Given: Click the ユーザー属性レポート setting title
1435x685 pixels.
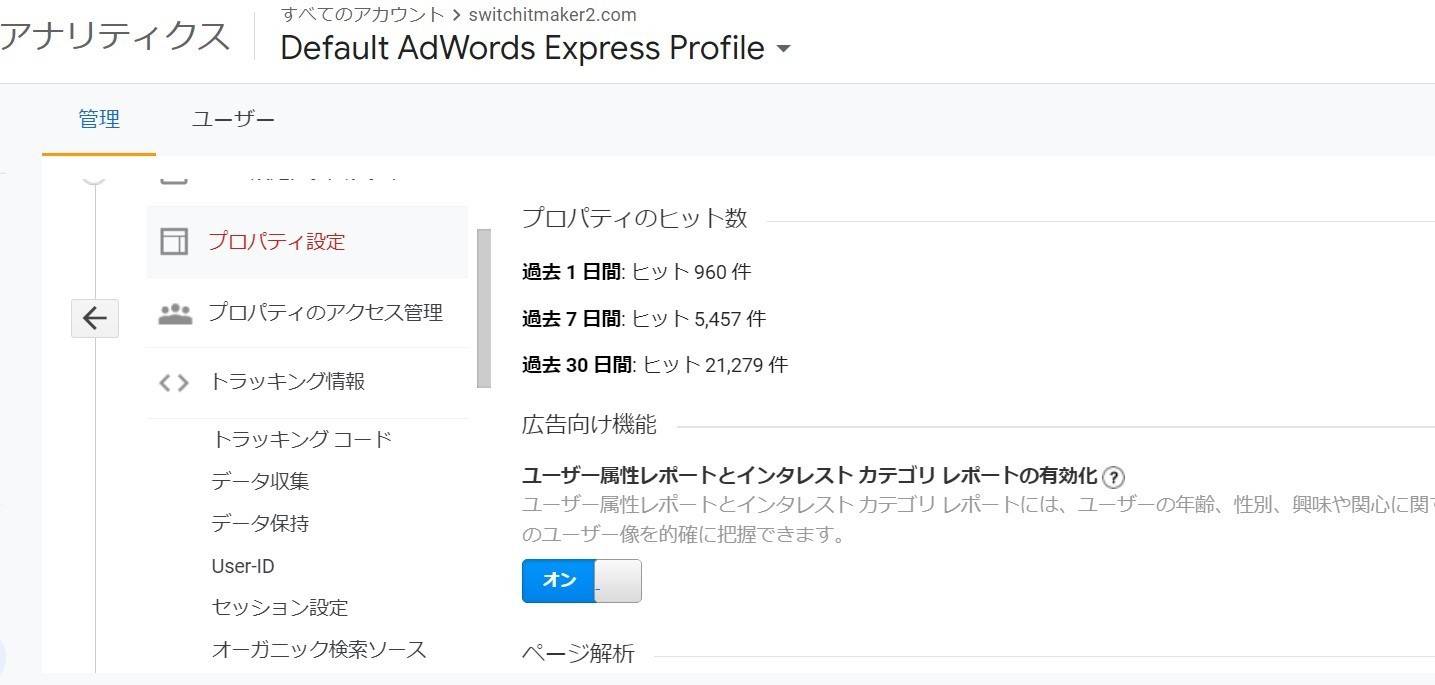Looking at the screenshot, I should click(810, 475).
